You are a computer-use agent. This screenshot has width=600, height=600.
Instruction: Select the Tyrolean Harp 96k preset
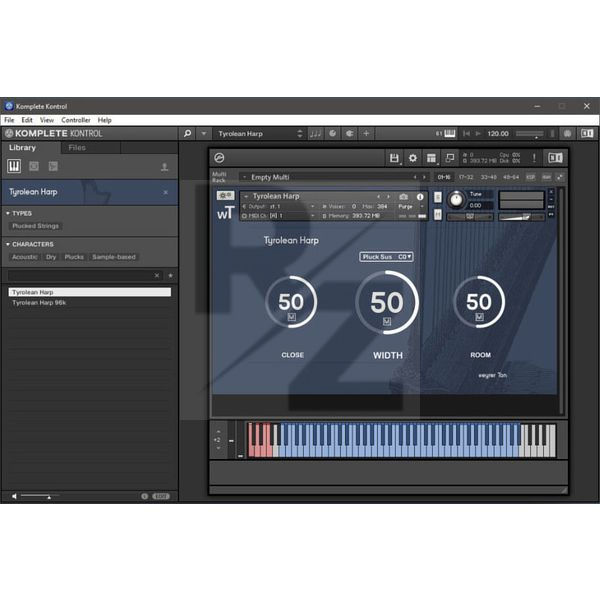click(x=90, y=303)
